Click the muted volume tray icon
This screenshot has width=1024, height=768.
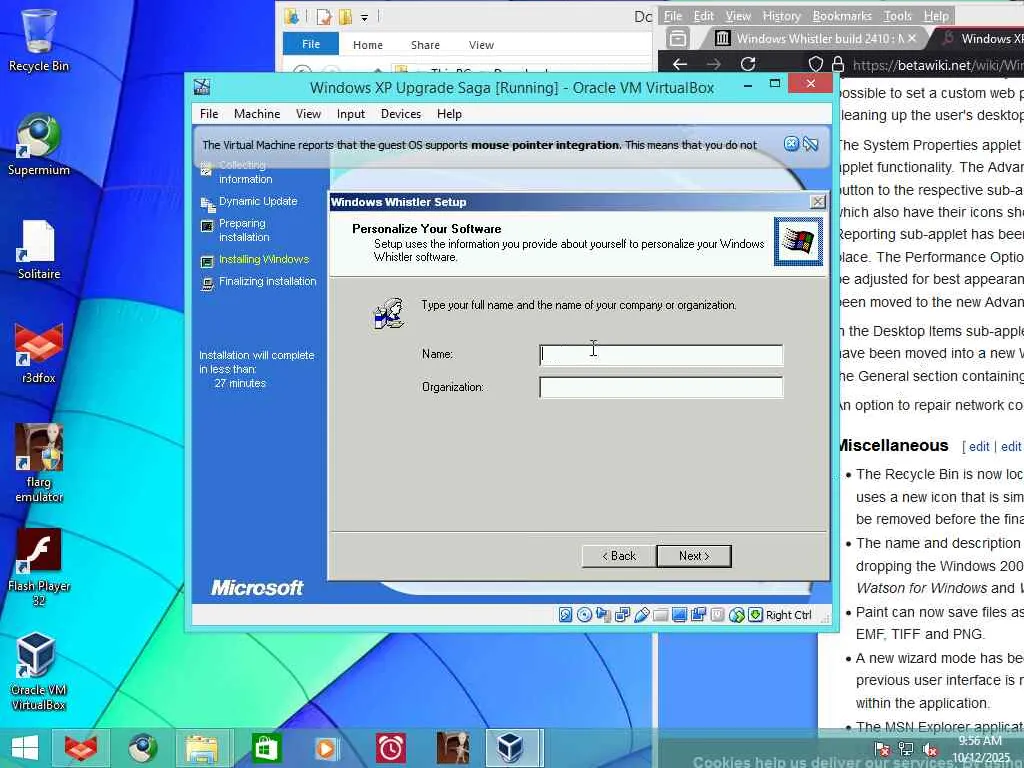930,749
